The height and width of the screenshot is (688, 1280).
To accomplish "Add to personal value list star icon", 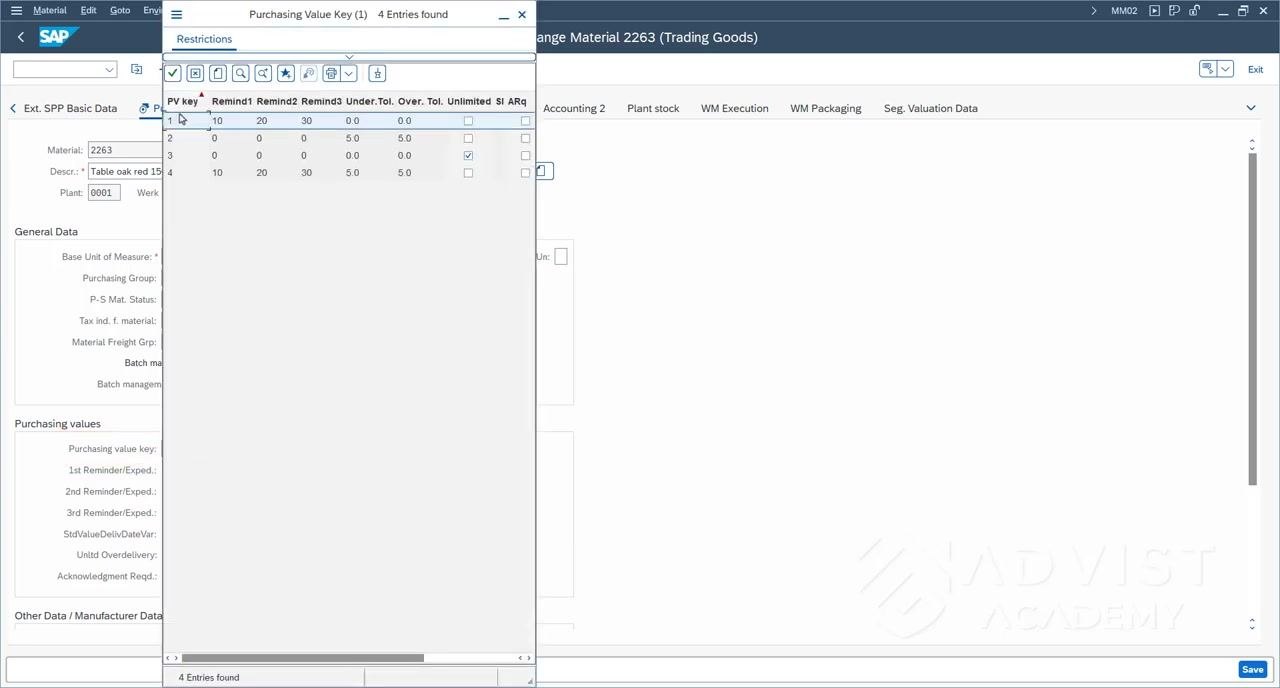I will coord(286,73).
